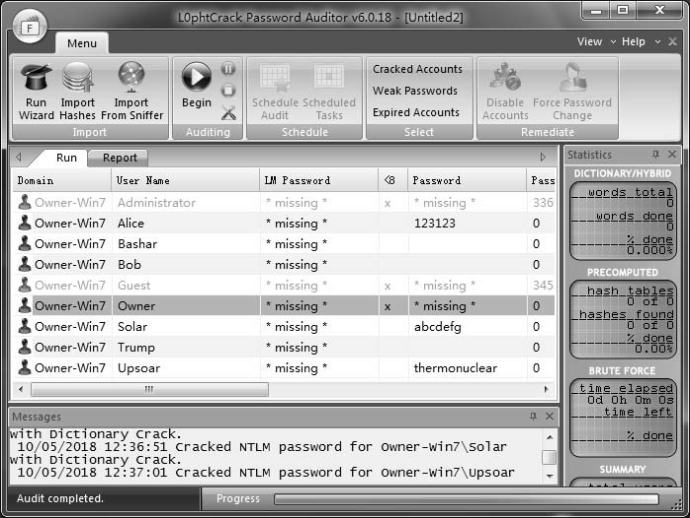
Task: Select Weak Passwords
Action: [x=415, y=91]
